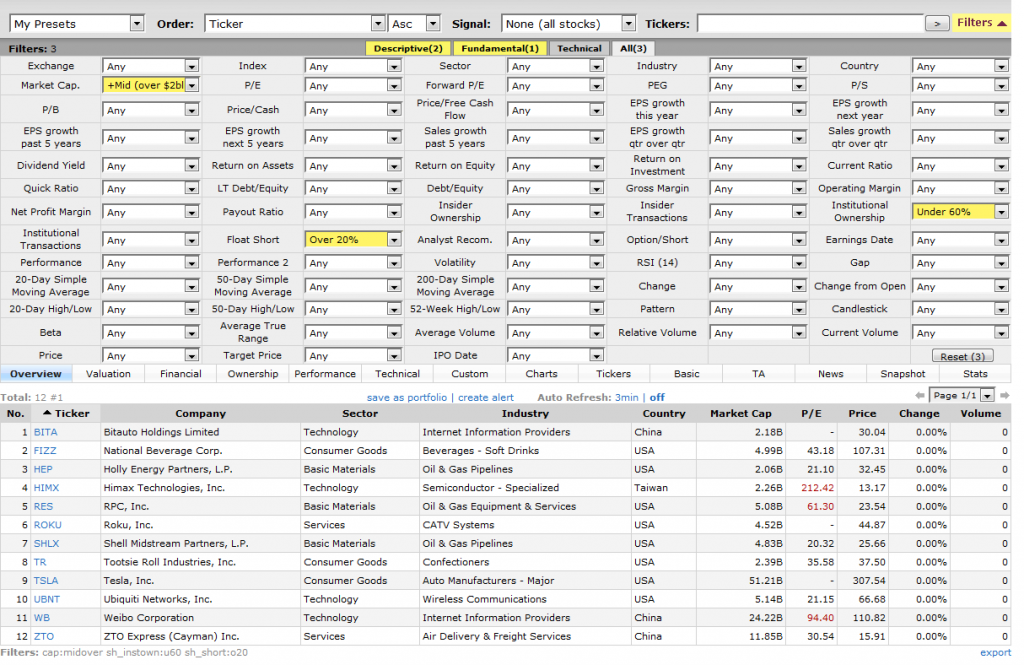Turn auto refresh off
The height and width of the screenshot is (665, 1024).
tap(657, 397)
